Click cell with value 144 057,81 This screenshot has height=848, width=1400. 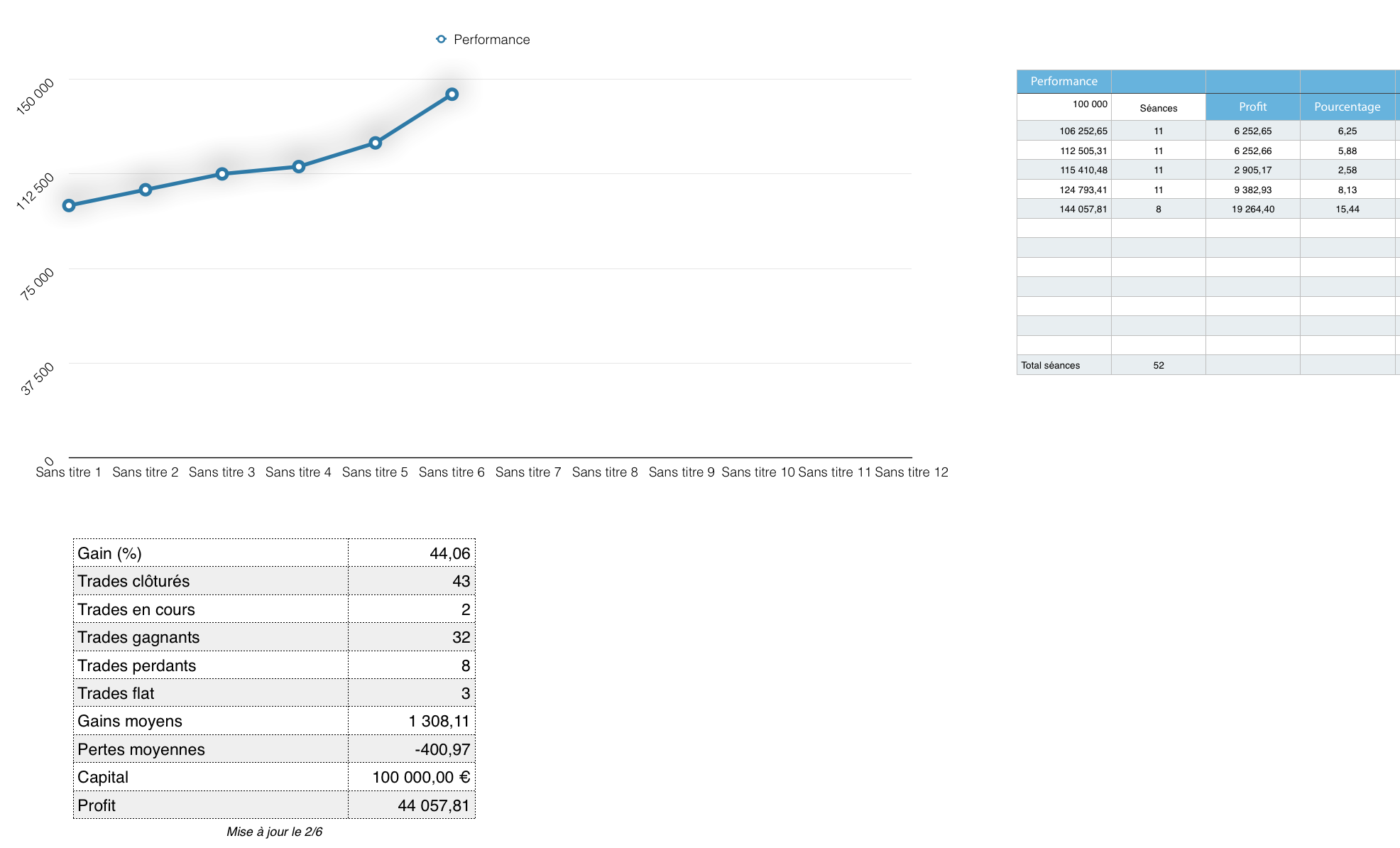tap(1083, 210)
